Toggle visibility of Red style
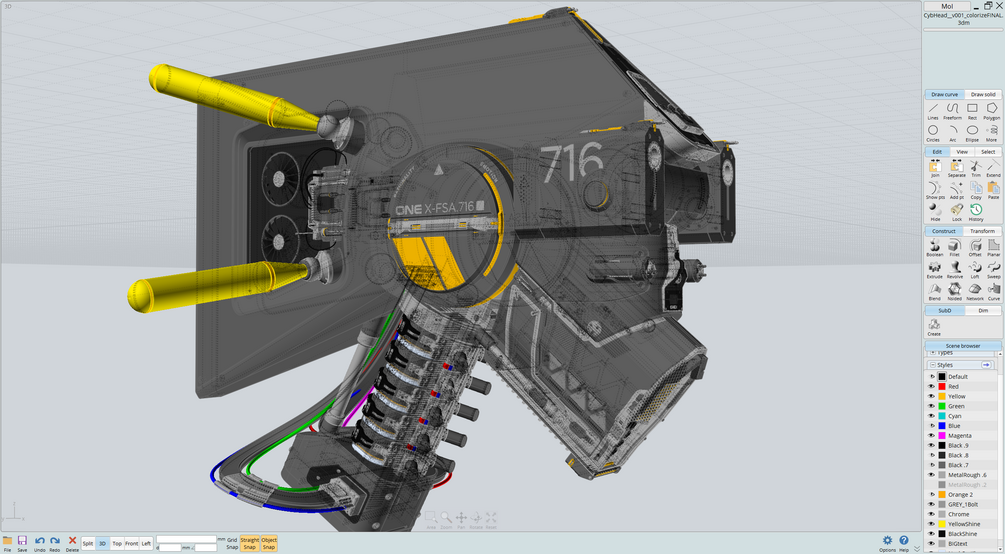The width and height of the screenshot is (1005, 554). (931, 387)
